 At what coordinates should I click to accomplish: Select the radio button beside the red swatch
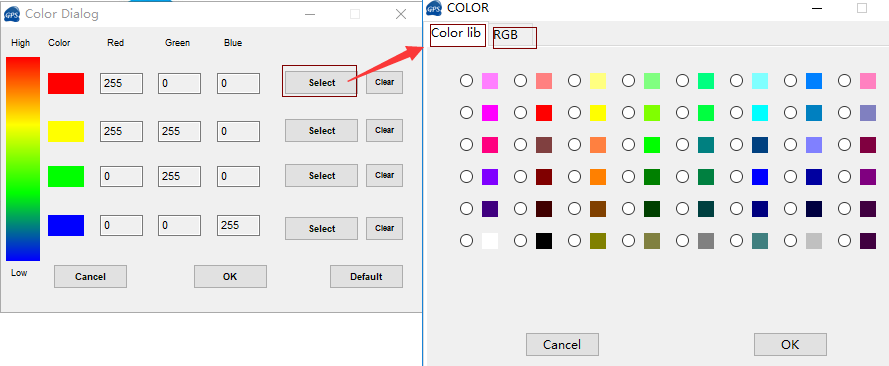point(520,113)
